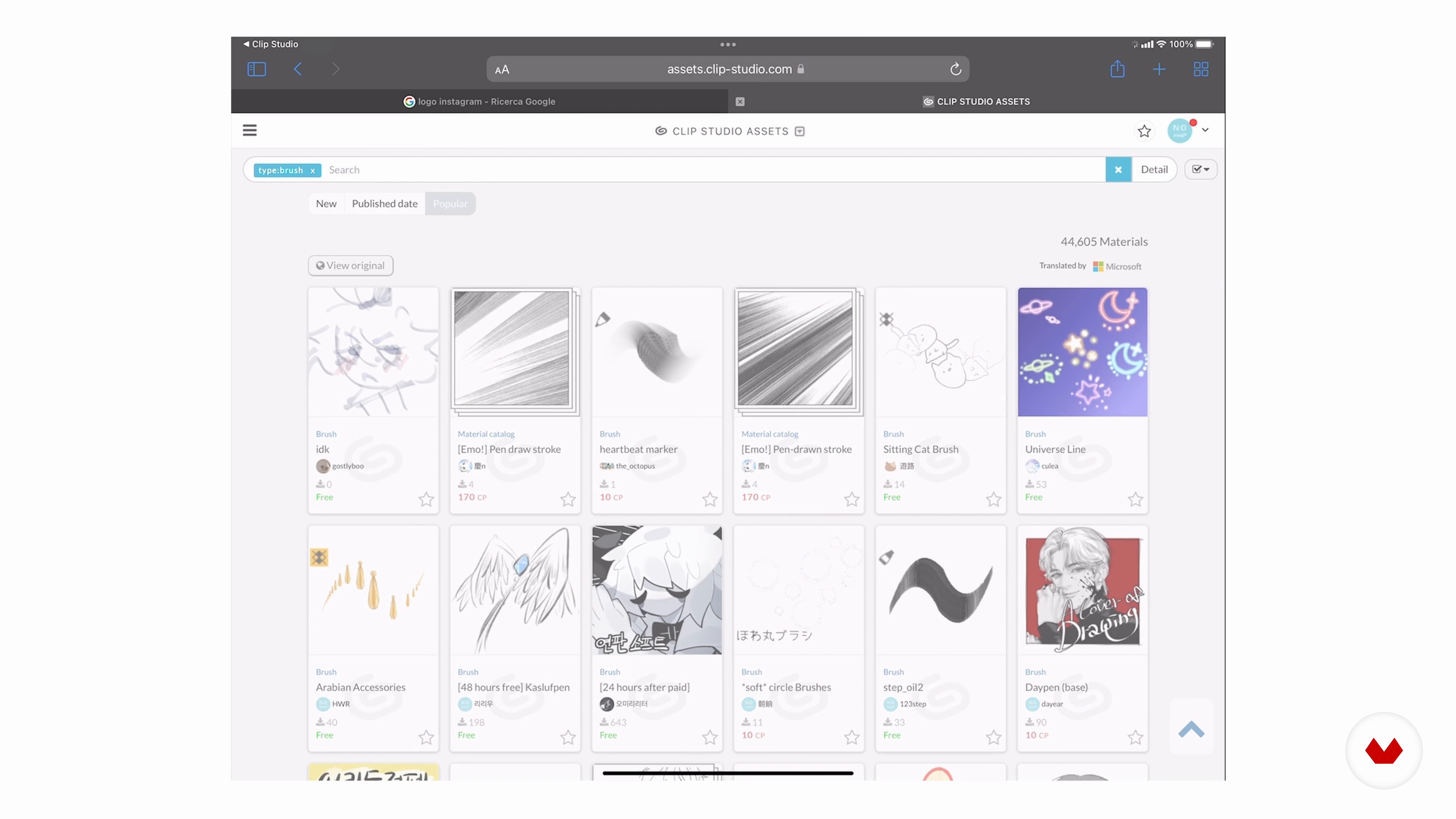Click the assets.clip-studio.com address bar
The width and height of the screenshot is (1456, 819).
click(x=728, y=69)
